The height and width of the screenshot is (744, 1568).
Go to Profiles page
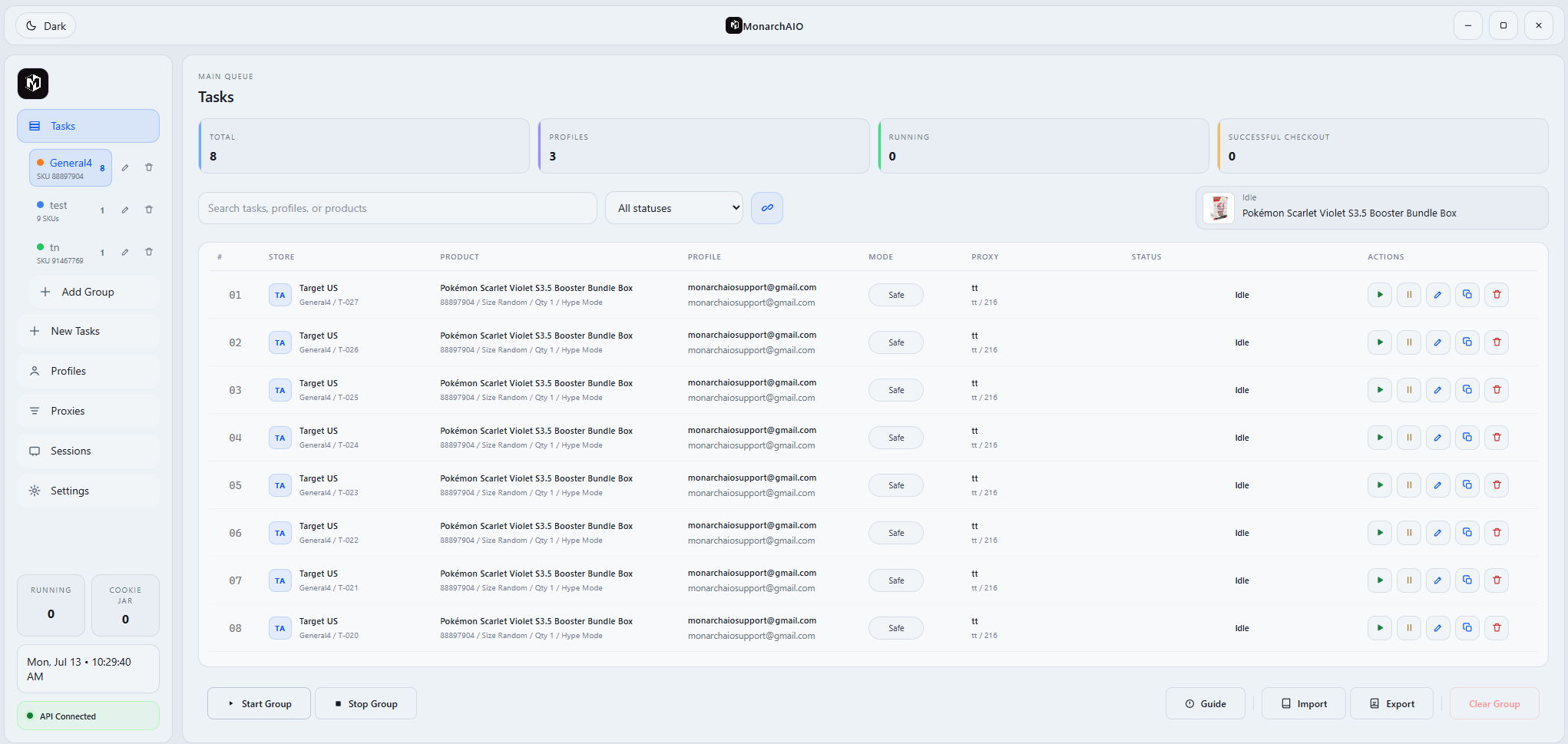click(88, 371)
